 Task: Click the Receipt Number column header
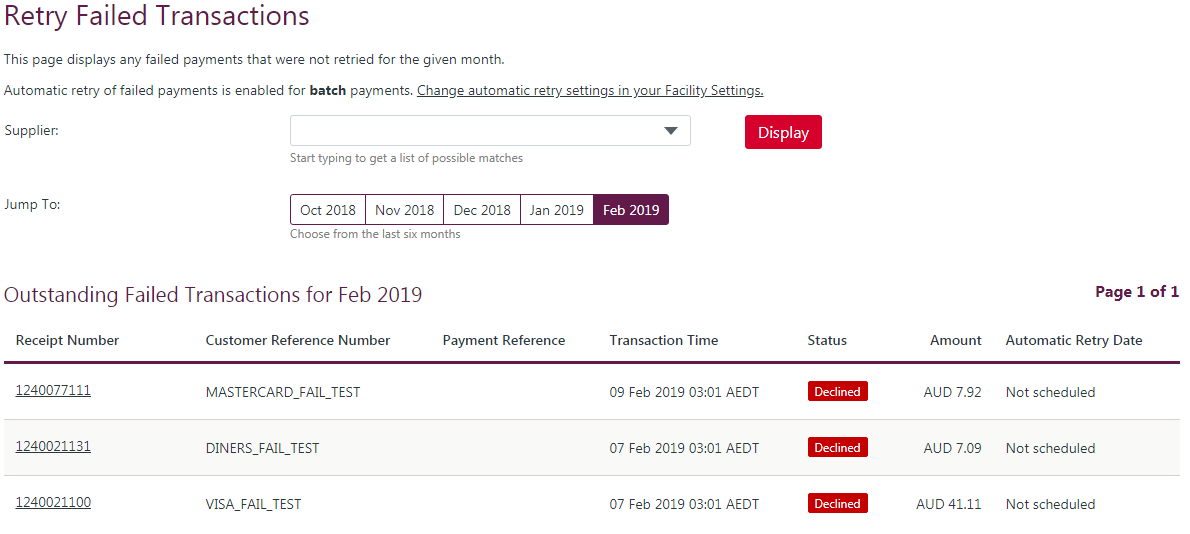(67, 341)
